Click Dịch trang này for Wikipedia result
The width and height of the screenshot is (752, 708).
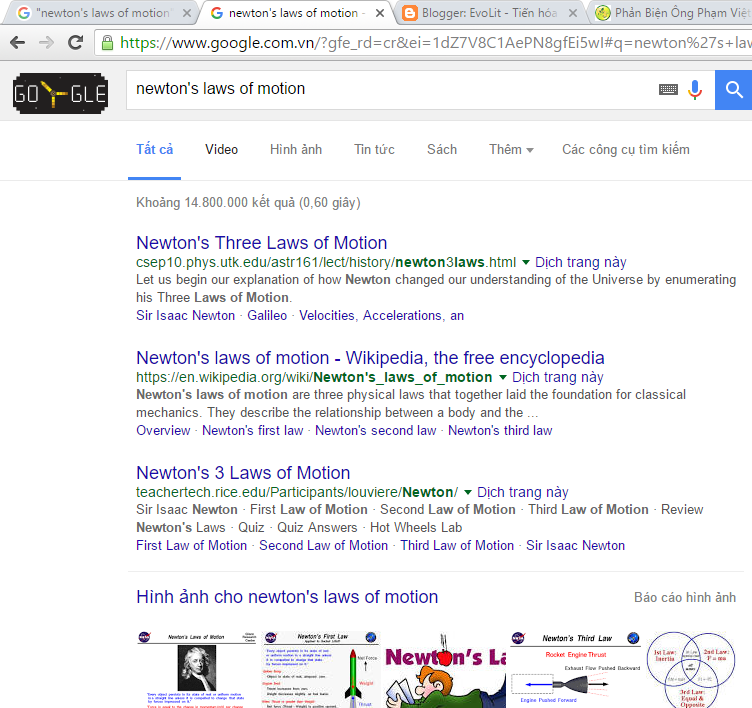558,378
